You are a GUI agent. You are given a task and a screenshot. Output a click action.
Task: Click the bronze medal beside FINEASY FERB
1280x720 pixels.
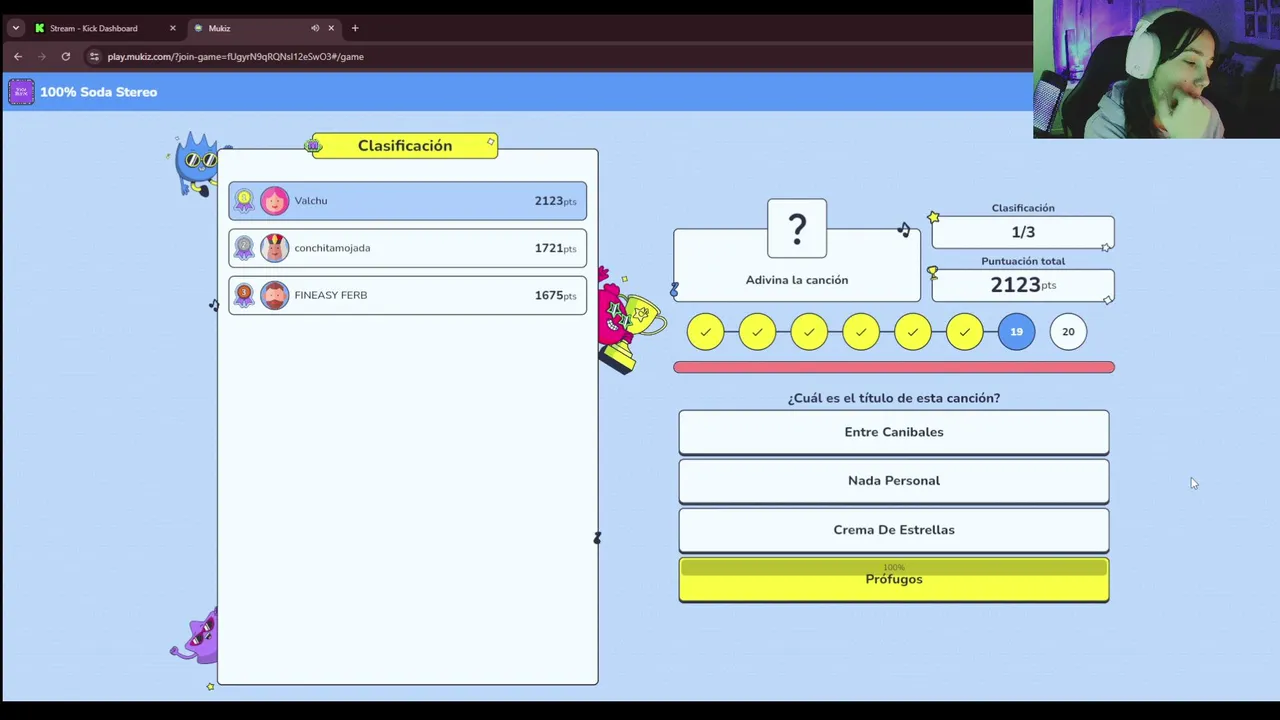tap(244, 295)
